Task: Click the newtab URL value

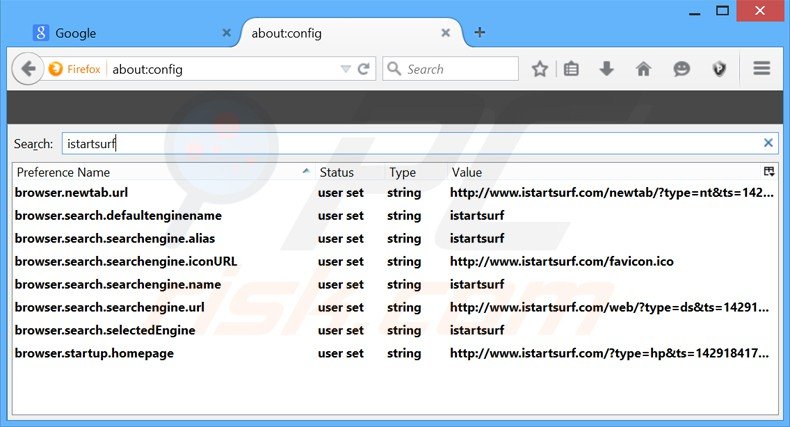Action: point(612,192)
